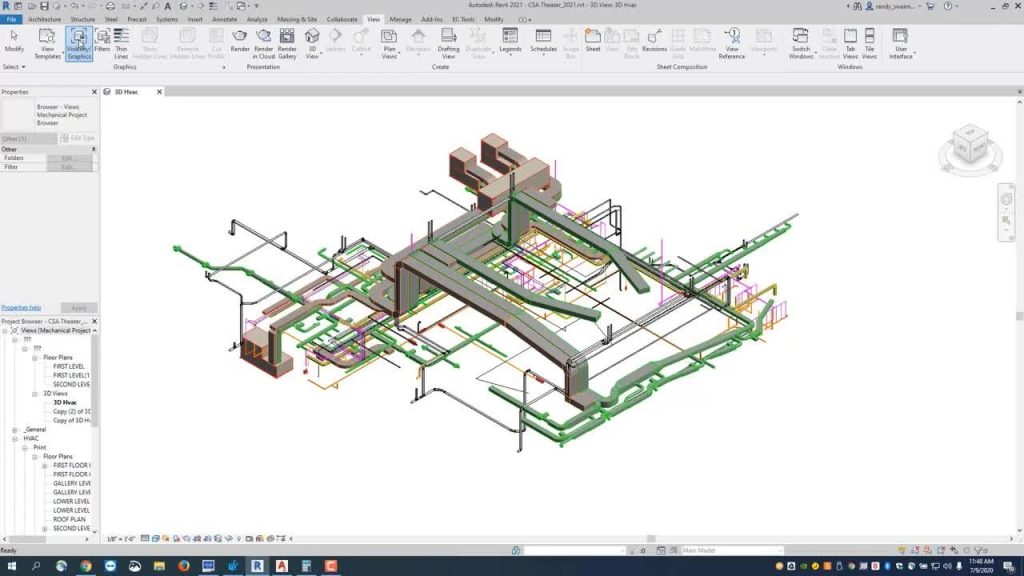Switch to the Systems ribbon tab
The height and width of the screenshot is (576, 1024).
pos(167,20)
